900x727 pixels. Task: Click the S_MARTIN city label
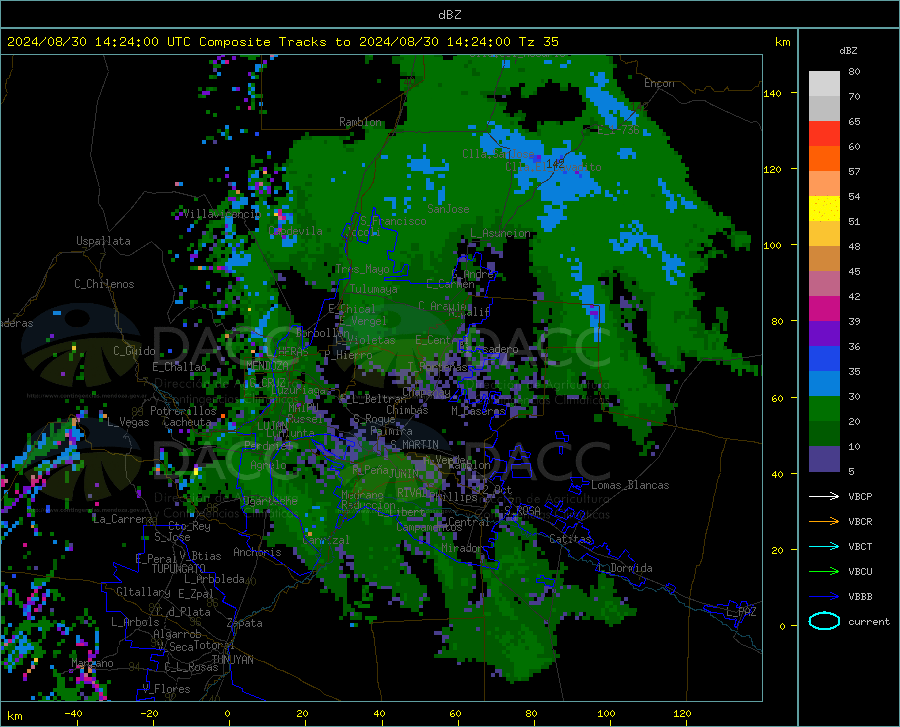coord(414,445)
